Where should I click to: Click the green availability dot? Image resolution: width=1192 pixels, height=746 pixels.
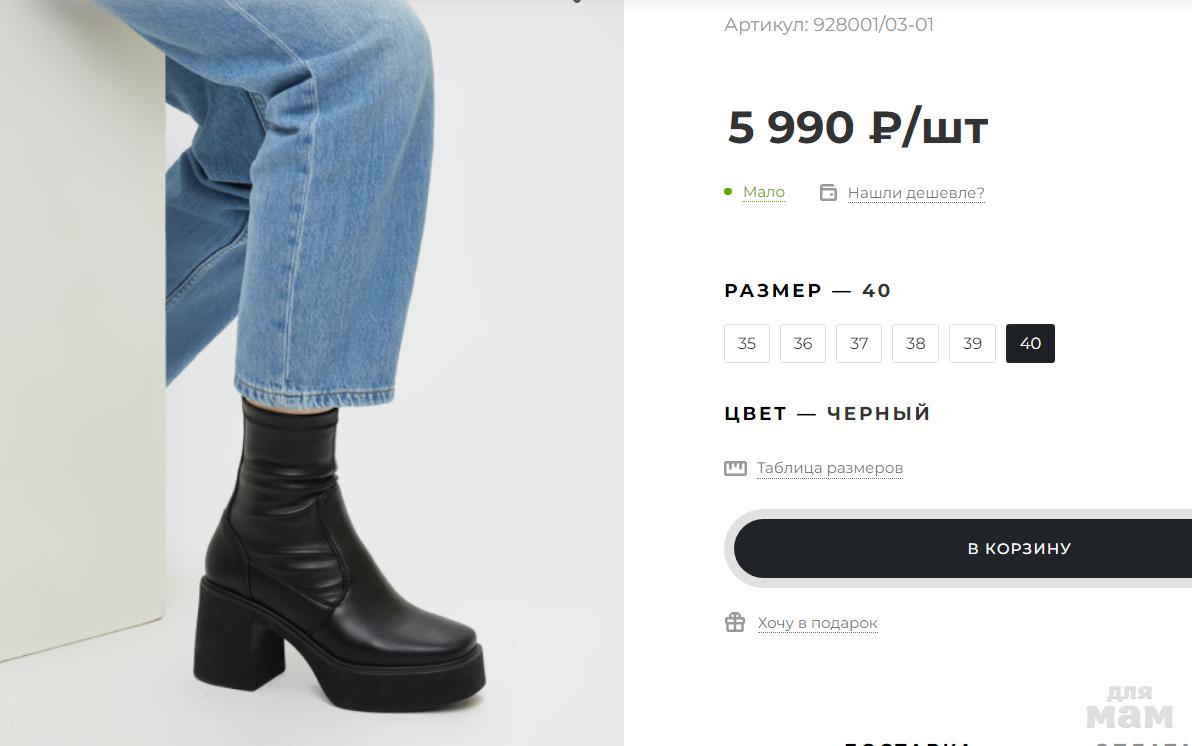pos(728,192)
